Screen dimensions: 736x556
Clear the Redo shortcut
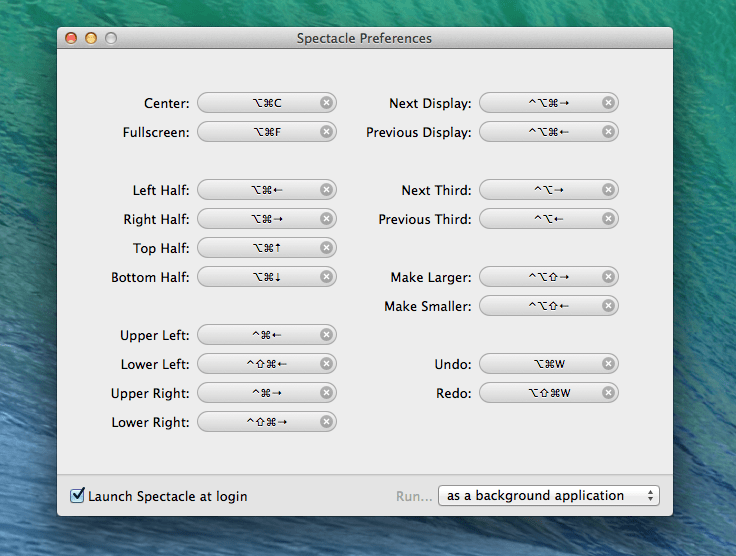click(608, 393)
